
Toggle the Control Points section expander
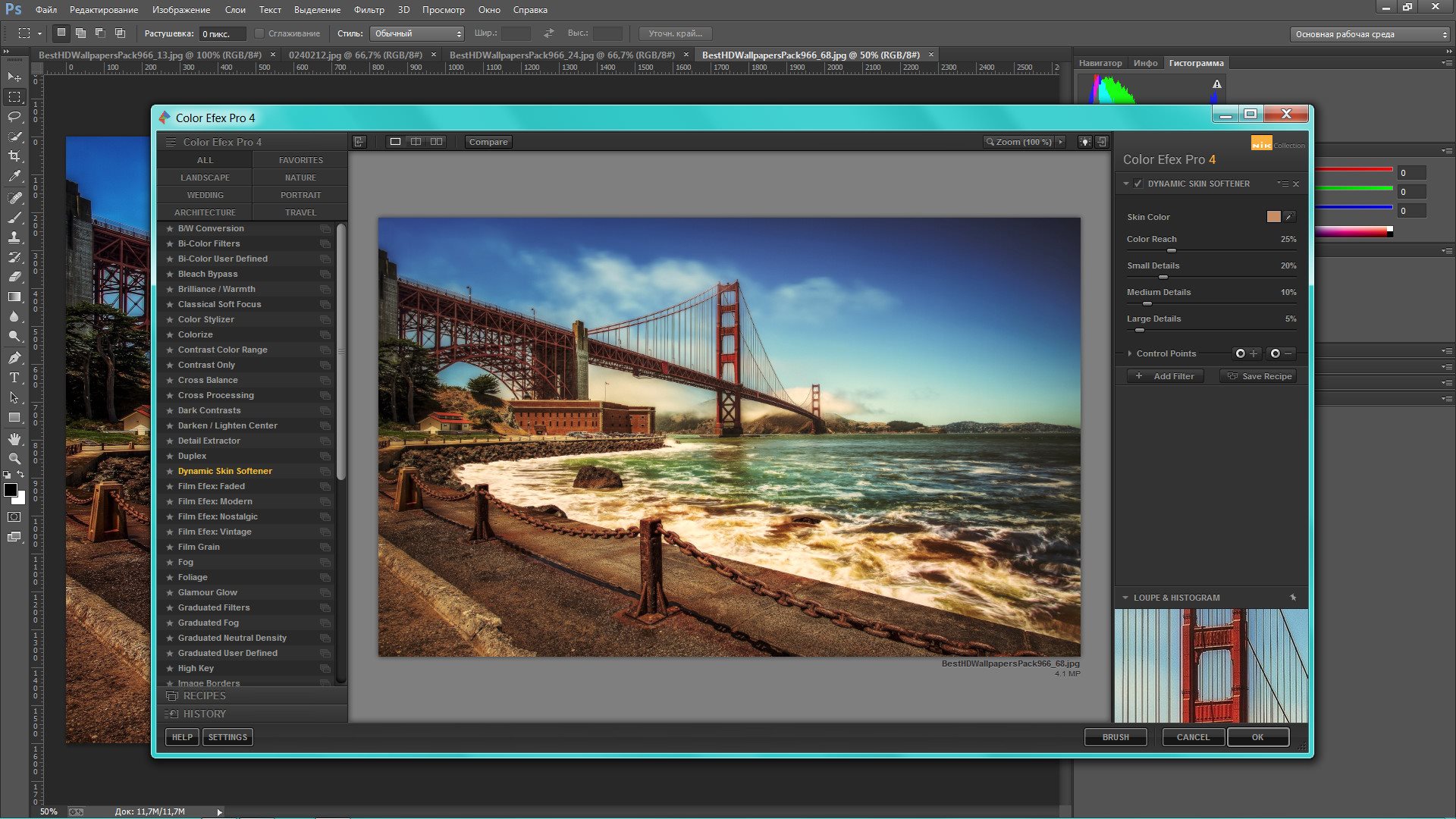(x=1130, y=352)
